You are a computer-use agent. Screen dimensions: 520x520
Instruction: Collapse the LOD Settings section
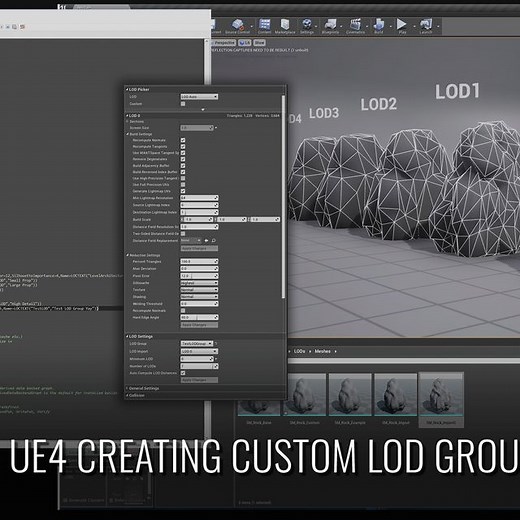click(x=127, y=337)
